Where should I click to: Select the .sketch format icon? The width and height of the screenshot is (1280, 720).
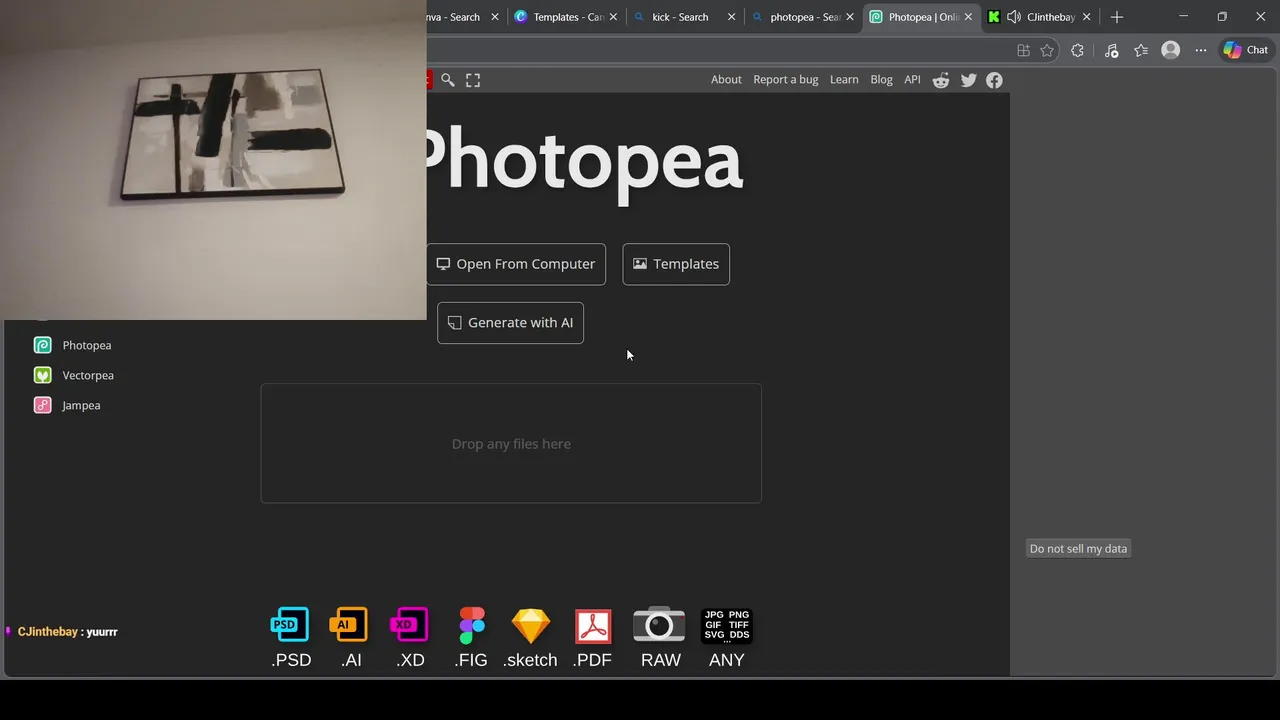pyautogui.click(x=531, y=625)
